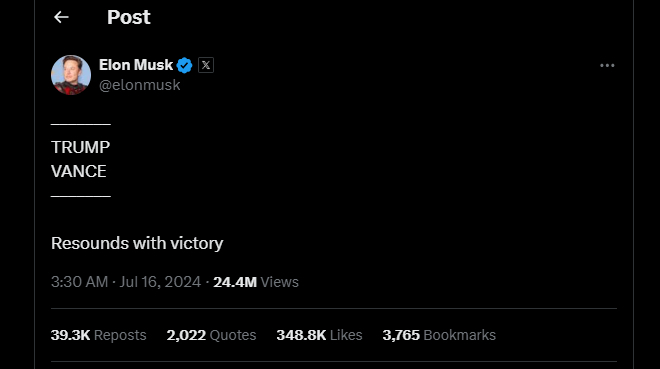
Task: Go back using the left arrow
Action: pyautogui.click(x=61, y=17)
